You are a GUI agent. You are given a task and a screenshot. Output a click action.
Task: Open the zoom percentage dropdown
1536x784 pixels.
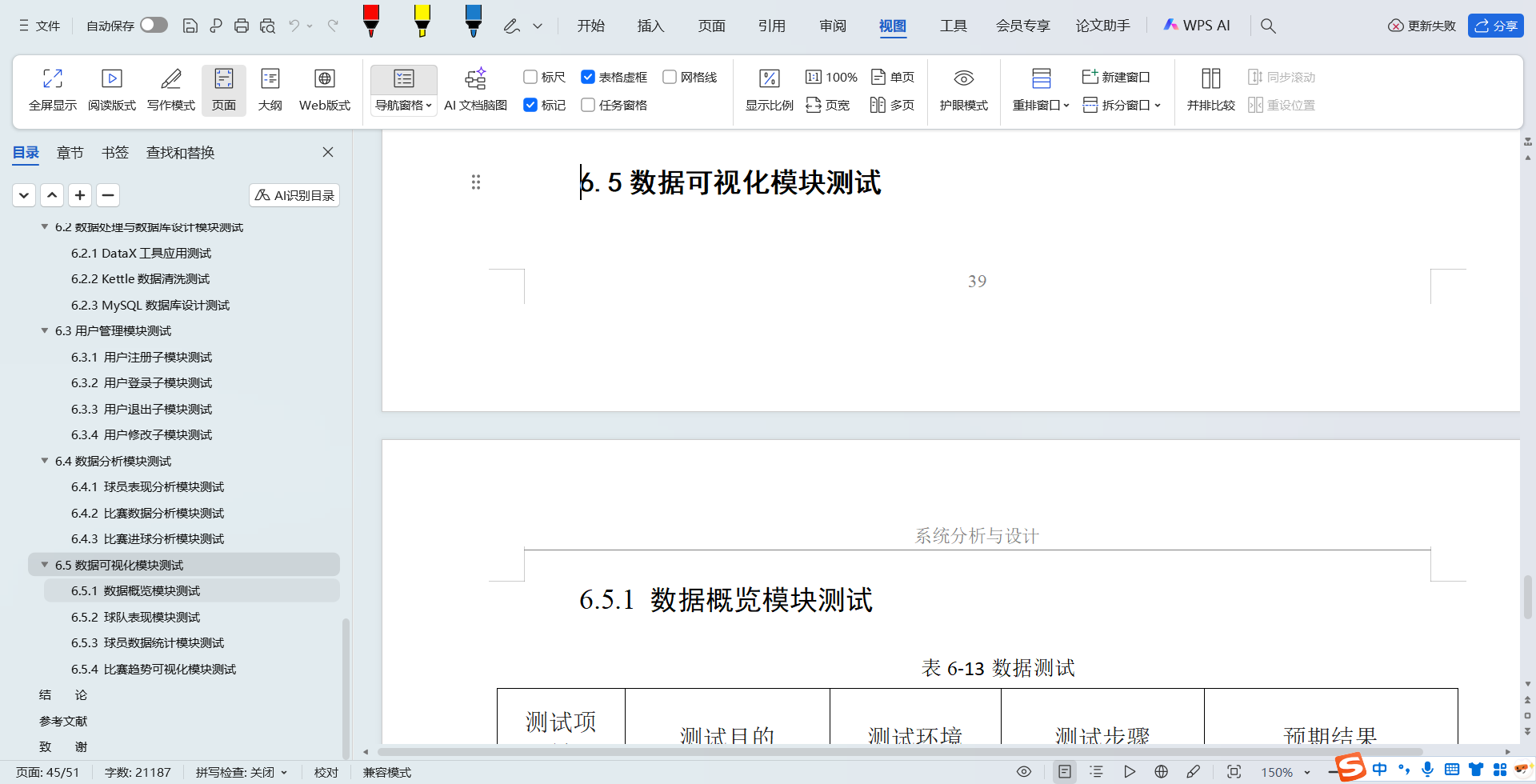click(x=1307, y=772)
